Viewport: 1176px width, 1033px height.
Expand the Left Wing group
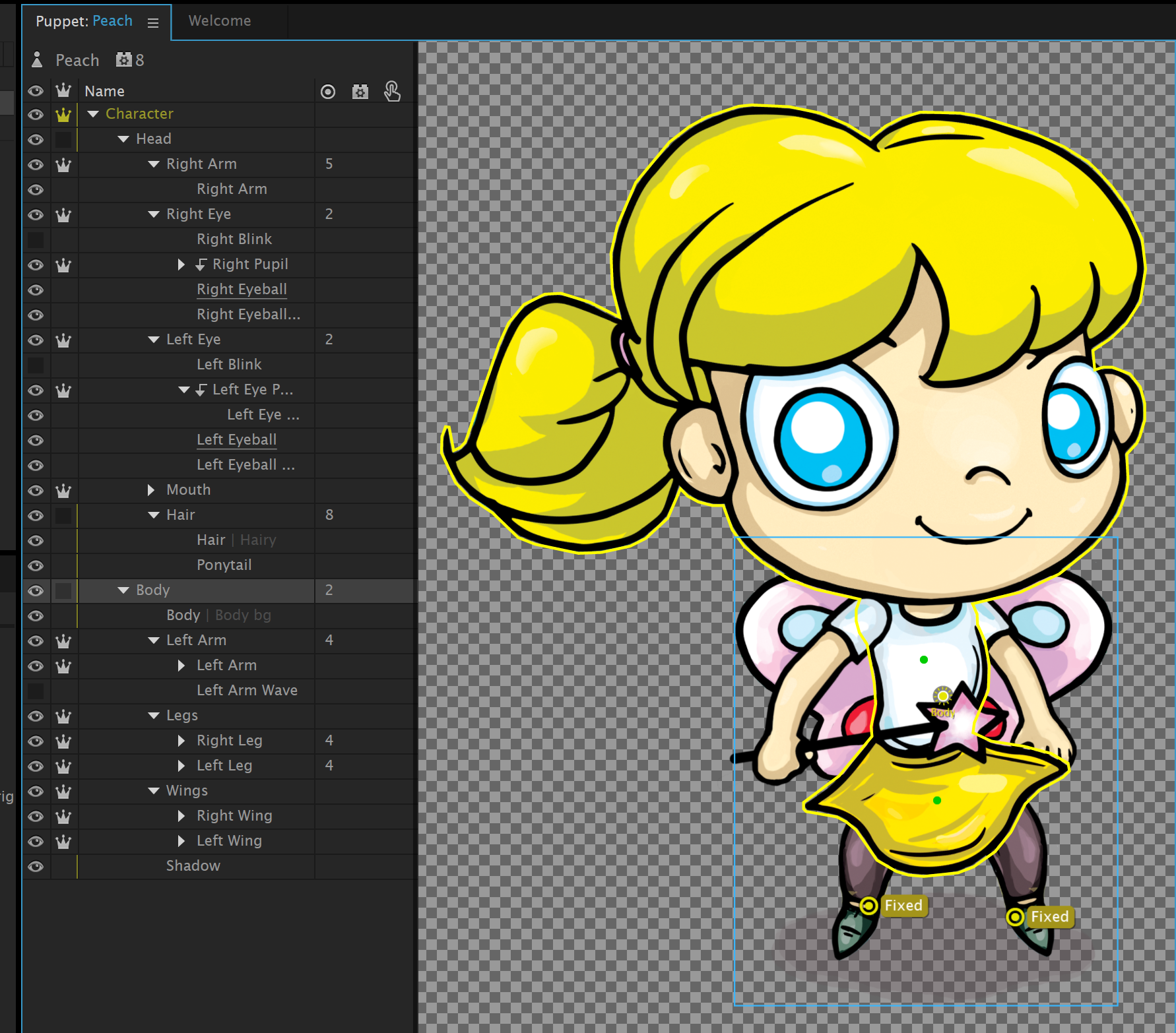(181, 841)
